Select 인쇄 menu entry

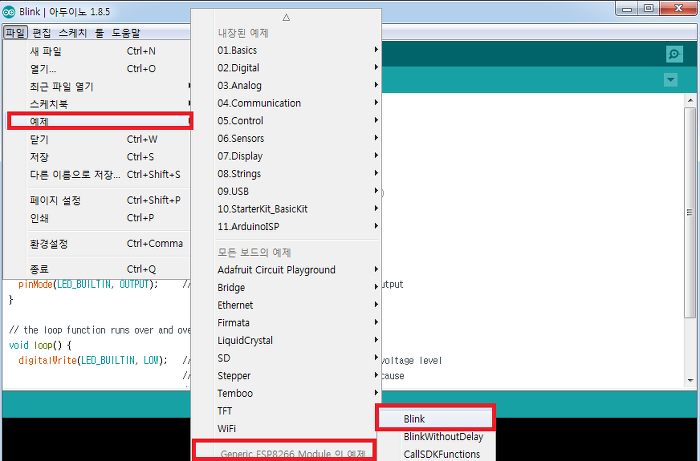(x=97, y=218)
